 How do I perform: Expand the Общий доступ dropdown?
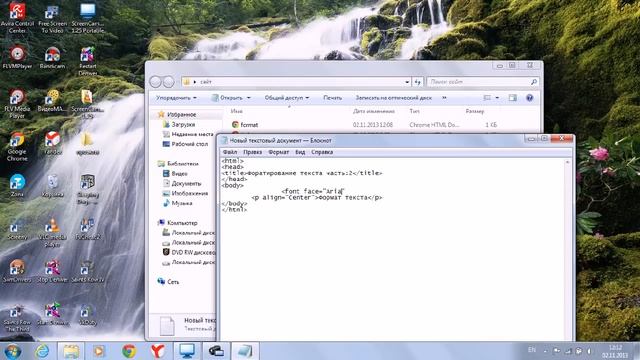coord(287,98)
